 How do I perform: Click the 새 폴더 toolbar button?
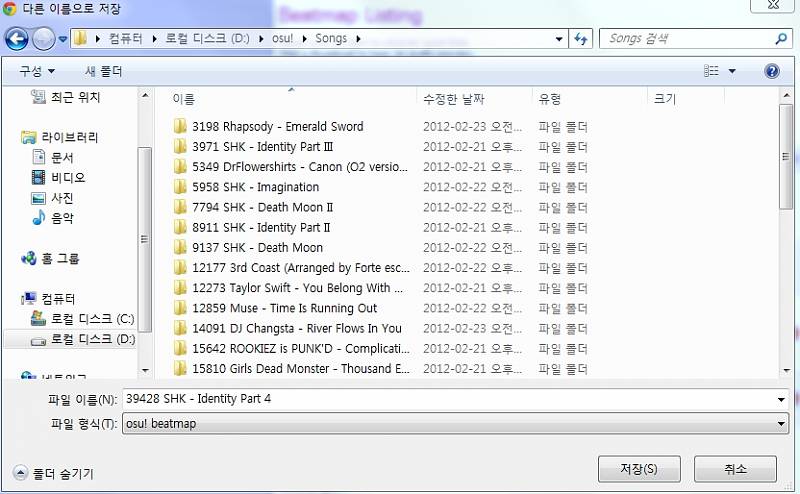tap(103, 71)
